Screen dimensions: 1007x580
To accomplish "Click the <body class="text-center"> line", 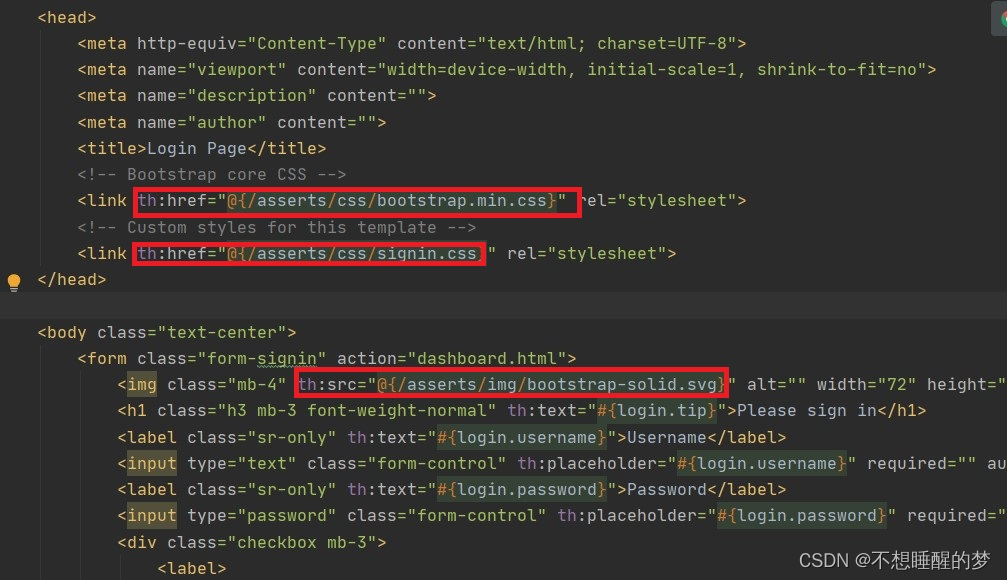I will click(x=167, y=333).
